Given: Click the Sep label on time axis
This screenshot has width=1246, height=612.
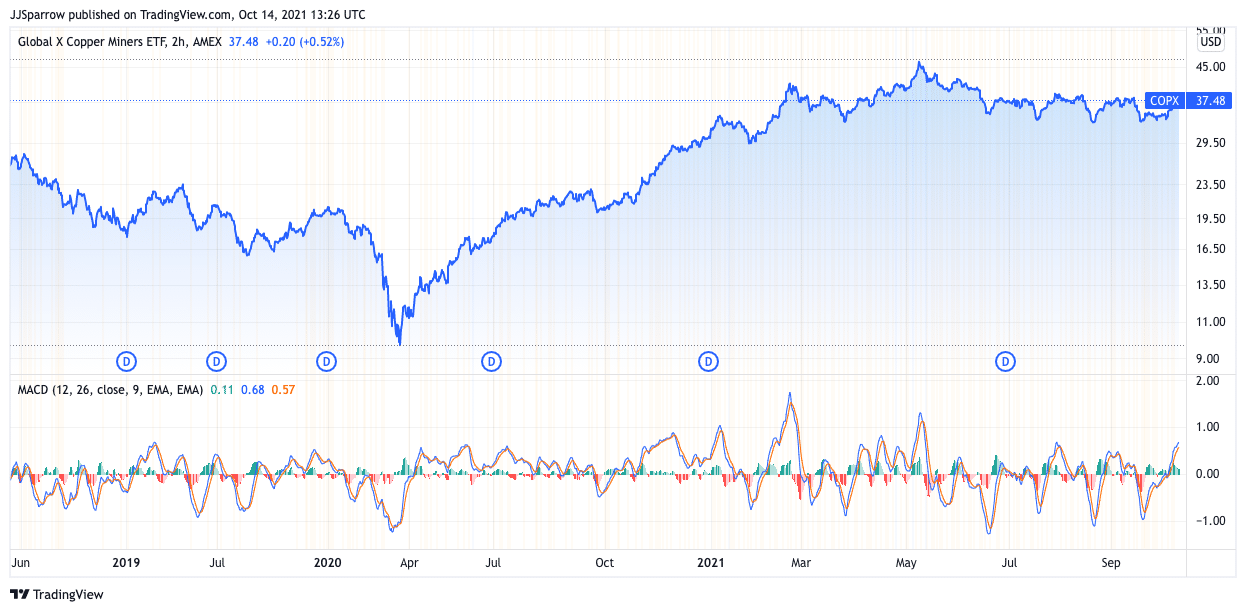Looking at the screenshot, I should click(1112, 563).
